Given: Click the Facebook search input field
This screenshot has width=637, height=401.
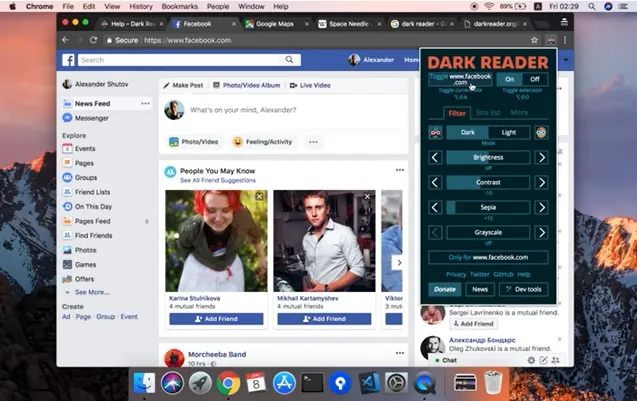Looking at the screenshot, I should tap(179, 60).
